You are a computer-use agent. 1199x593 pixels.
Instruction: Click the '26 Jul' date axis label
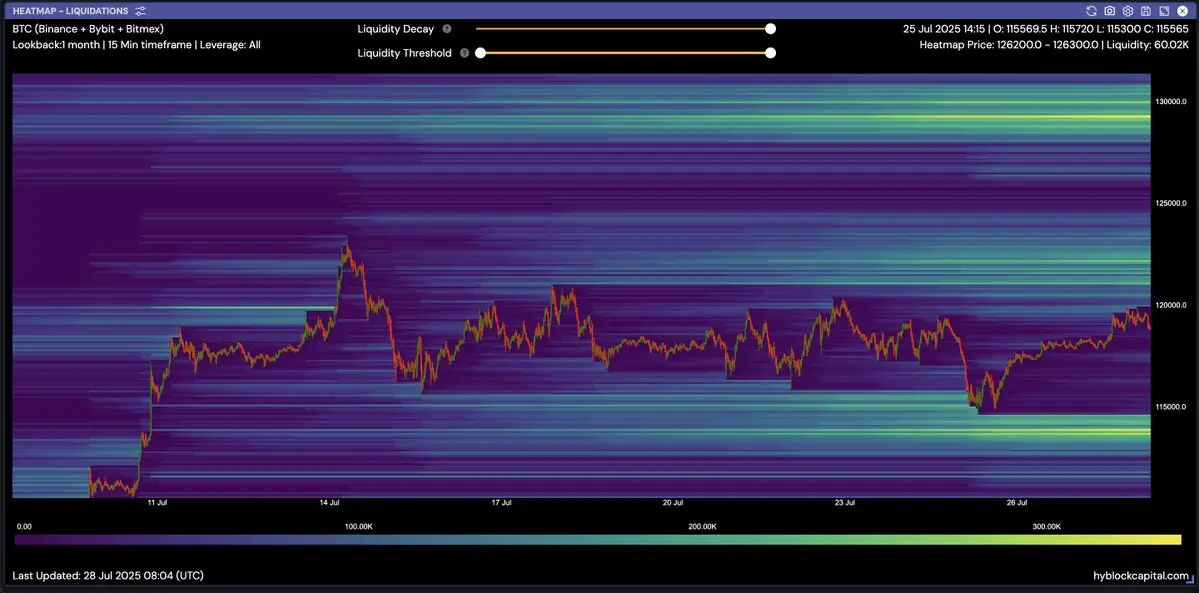(1016, 503)
